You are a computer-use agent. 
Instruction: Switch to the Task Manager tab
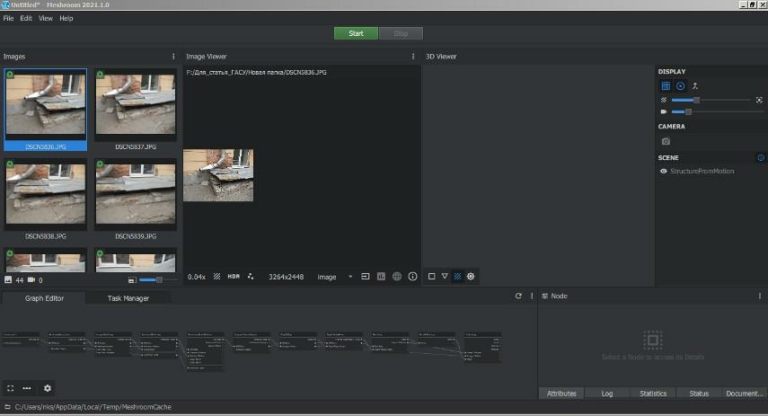pyautogui.click(x=127, y=297)
